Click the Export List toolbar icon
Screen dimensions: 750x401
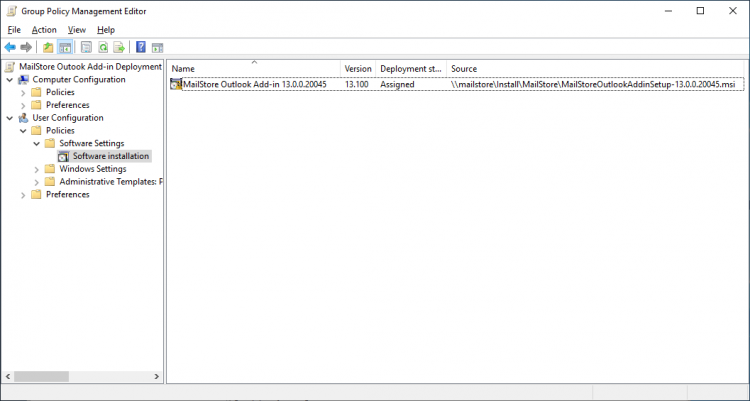click(119, 47)
